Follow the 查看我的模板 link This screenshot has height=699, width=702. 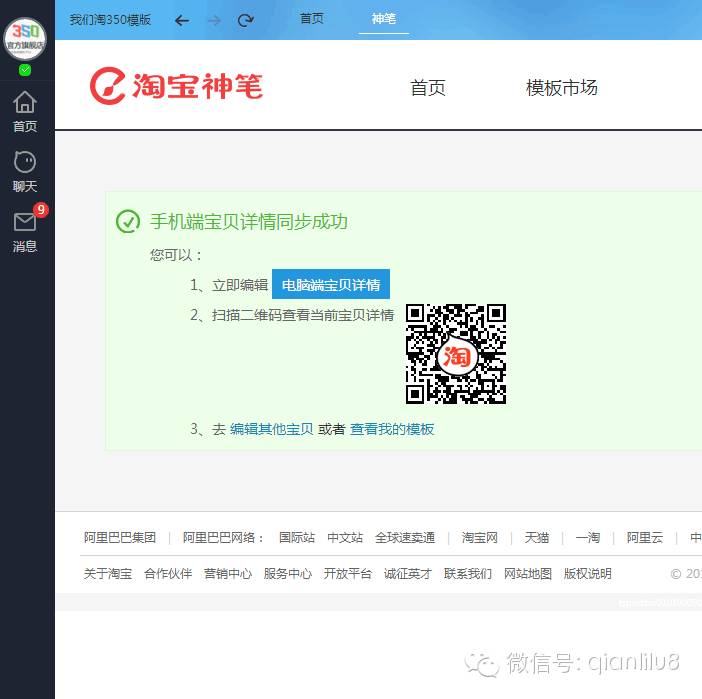392,429
